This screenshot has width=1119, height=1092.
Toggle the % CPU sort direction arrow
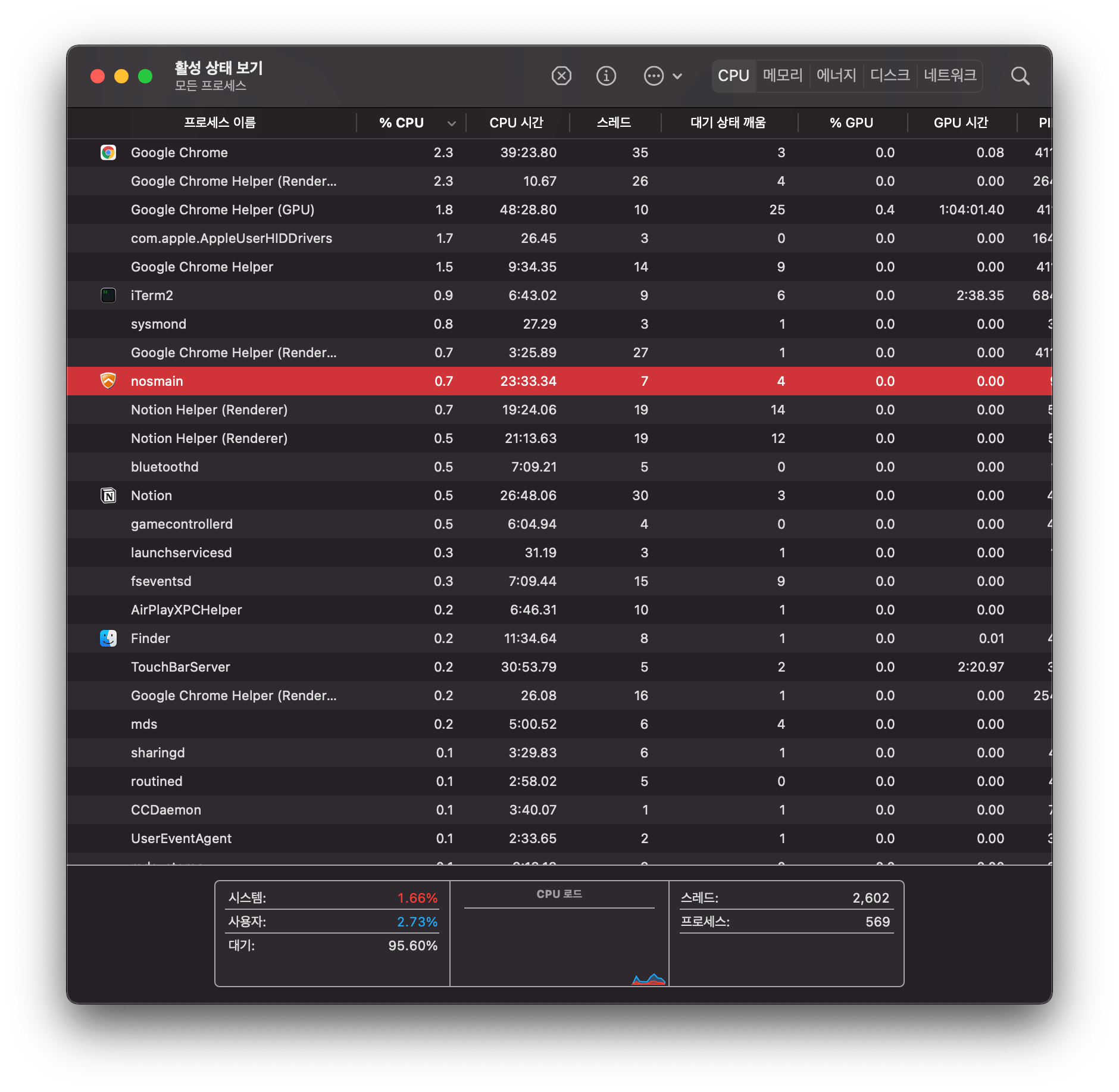point(452,123)
